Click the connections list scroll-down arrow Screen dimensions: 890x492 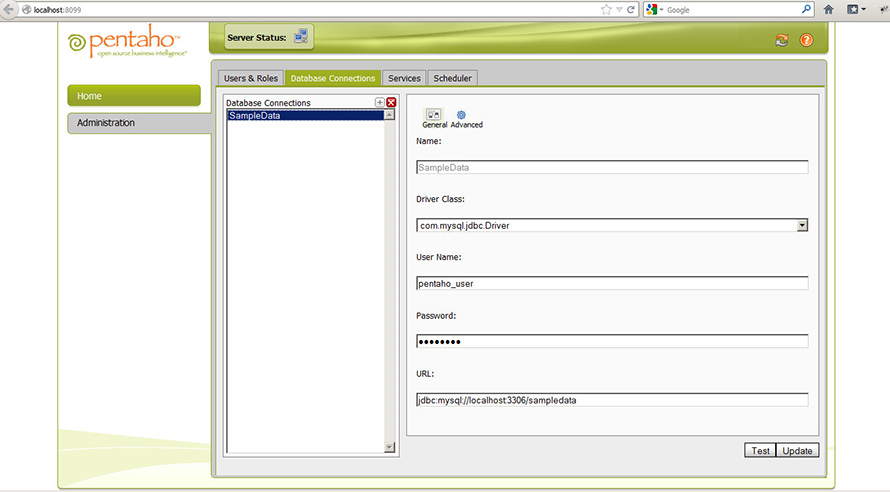click(x=389, y=447)
